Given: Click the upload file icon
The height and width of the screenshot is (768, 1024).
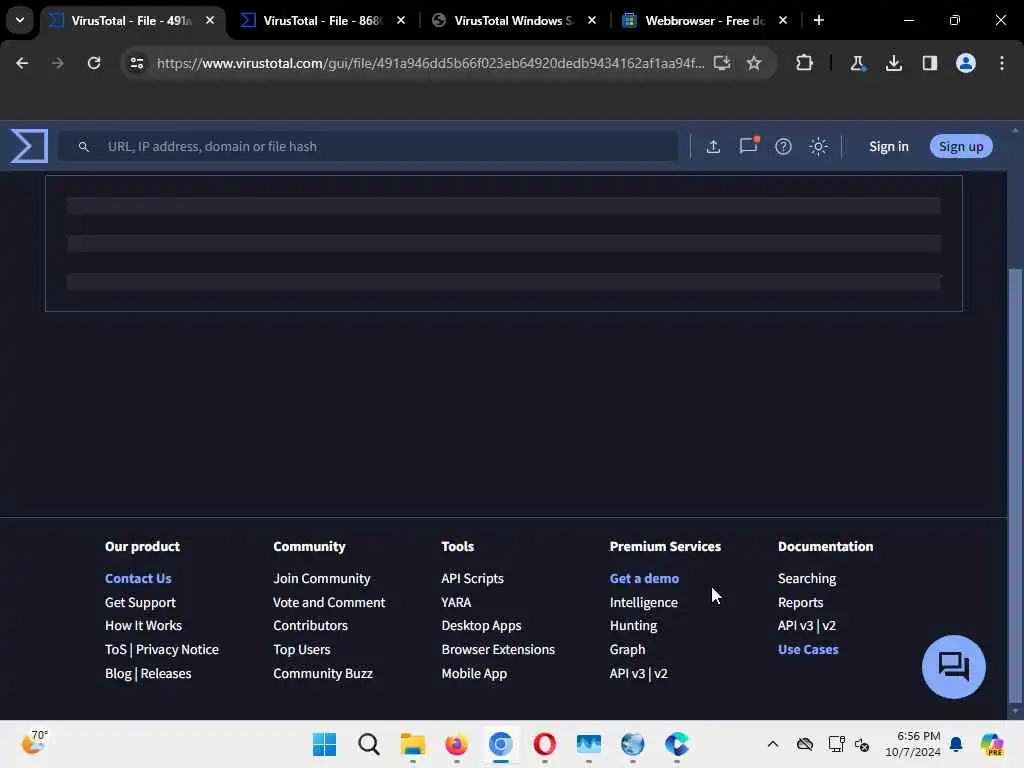Looking at the screenshot, I should (713, 146).
